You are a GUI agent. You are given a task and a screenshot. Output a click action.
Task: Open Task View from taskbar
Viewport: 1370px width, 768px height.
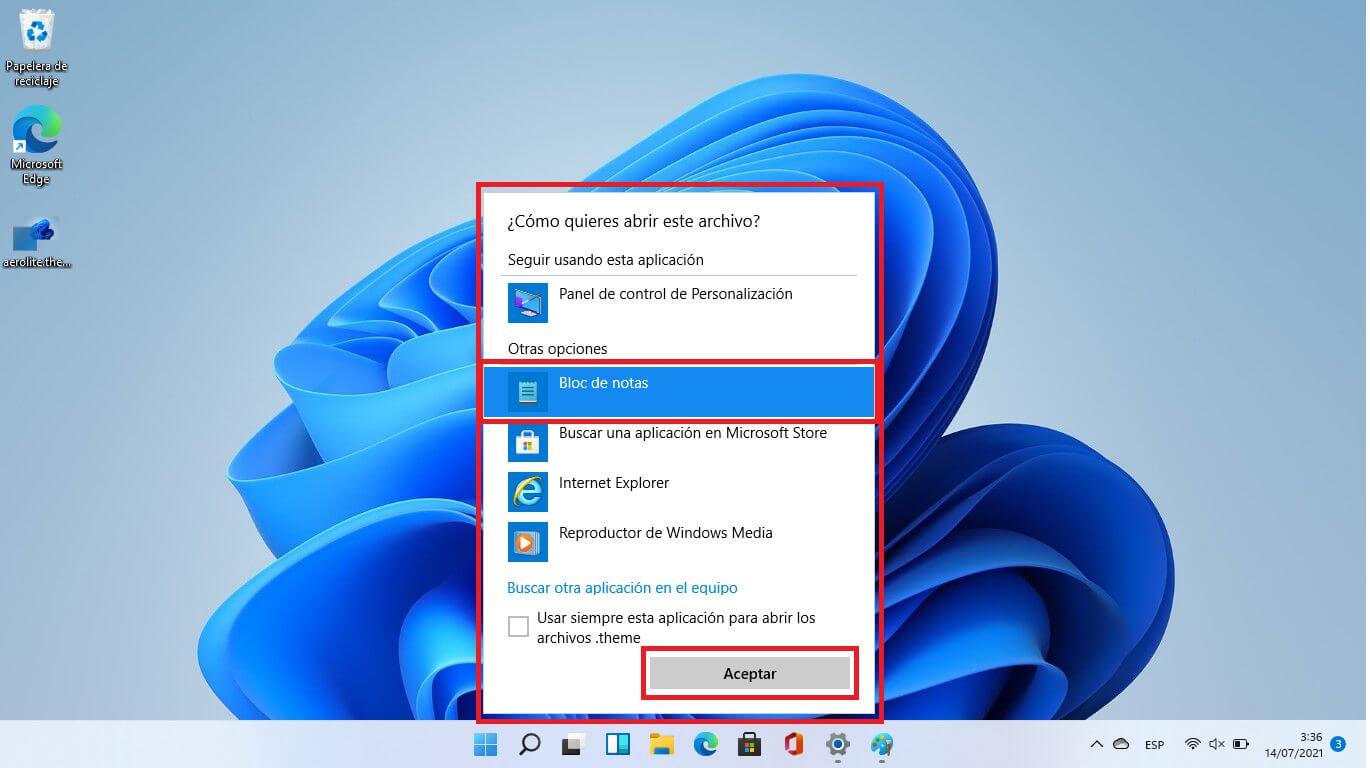(573, 744)
